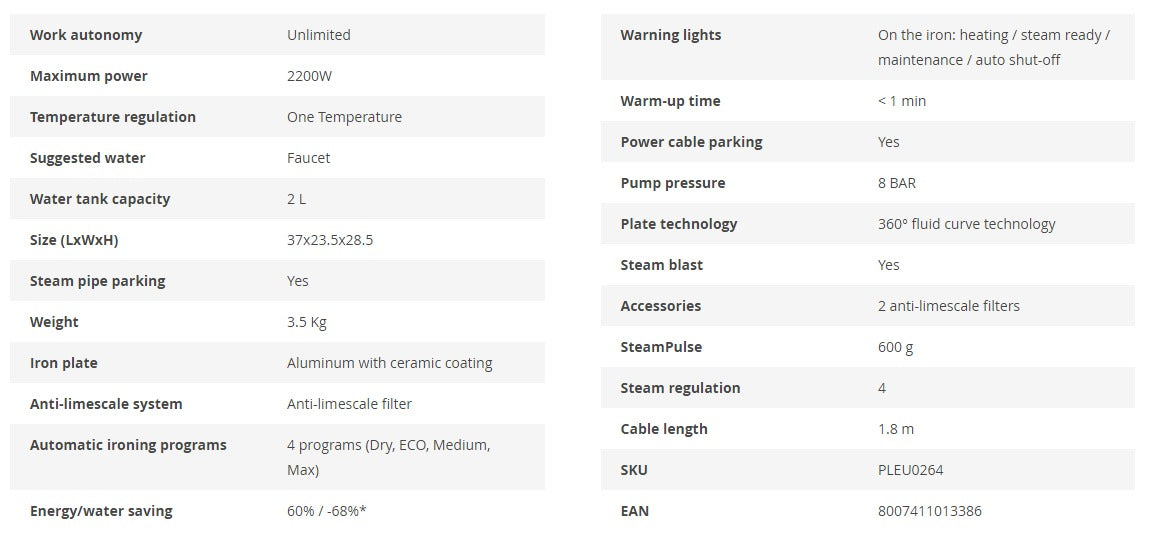Select the EAN number 8007411013386
This screenshot has width=1173, height=543.
(x=929, y=511)
